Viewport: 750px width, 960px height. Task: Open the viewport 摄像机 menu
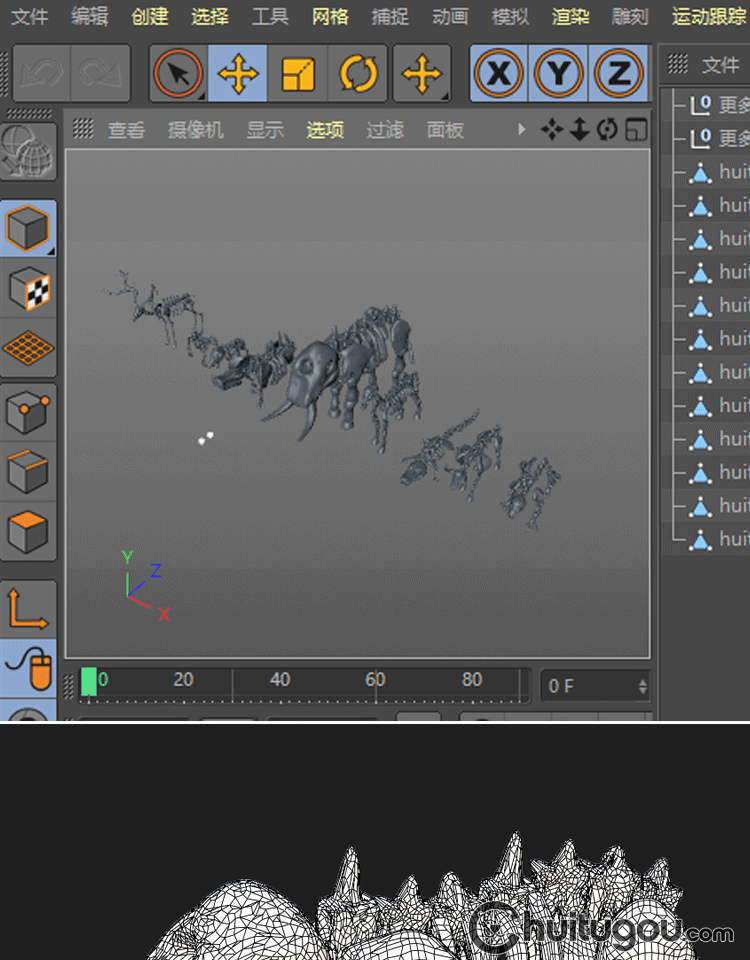[195, 130]
